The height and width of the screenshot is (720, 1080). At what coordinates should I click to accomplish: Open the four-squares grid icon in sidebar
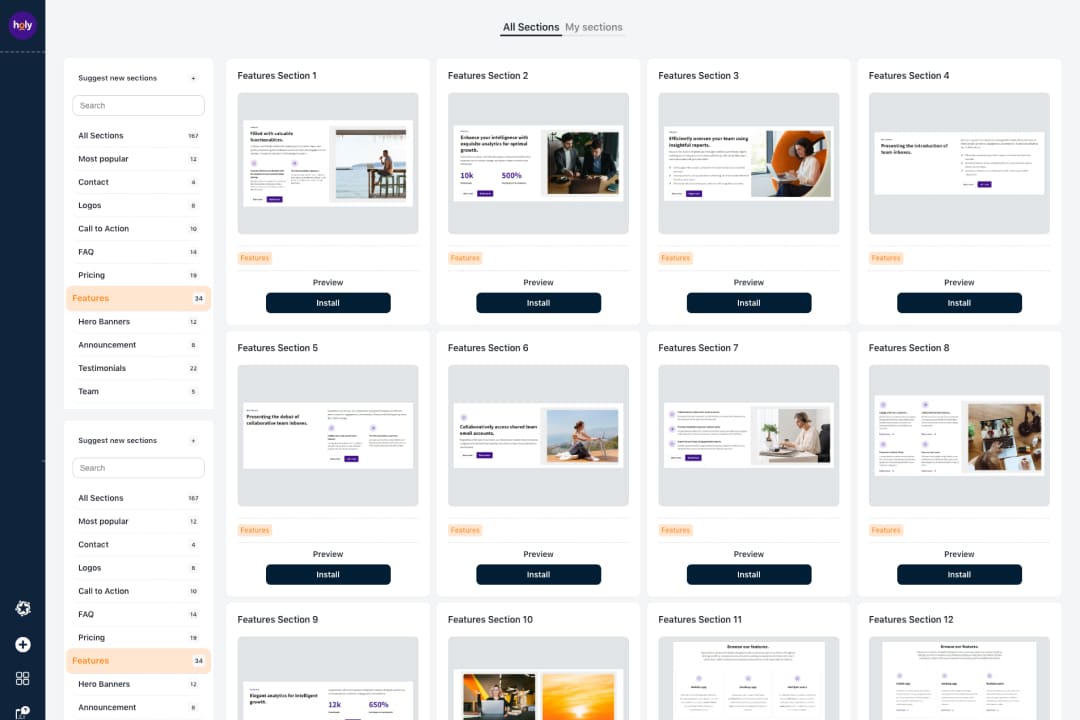tap(23, 679)
